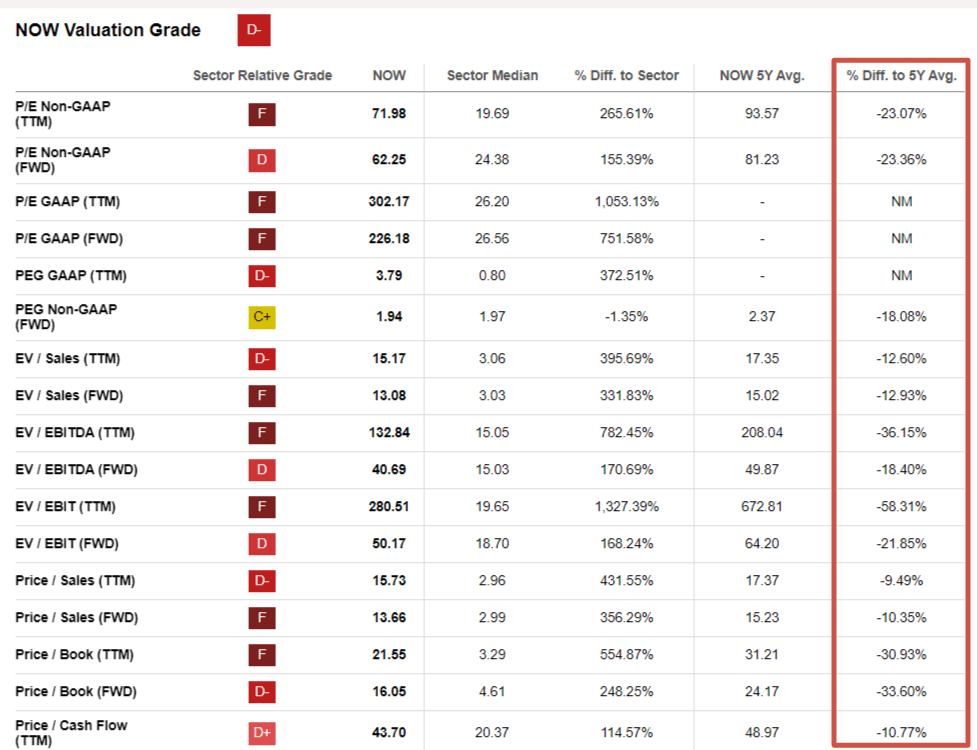Image resolution: width=977 pixels, height=750 pixels.
Task: Select the F badge for Price / Book (TTM)
Action: [262, 654]
